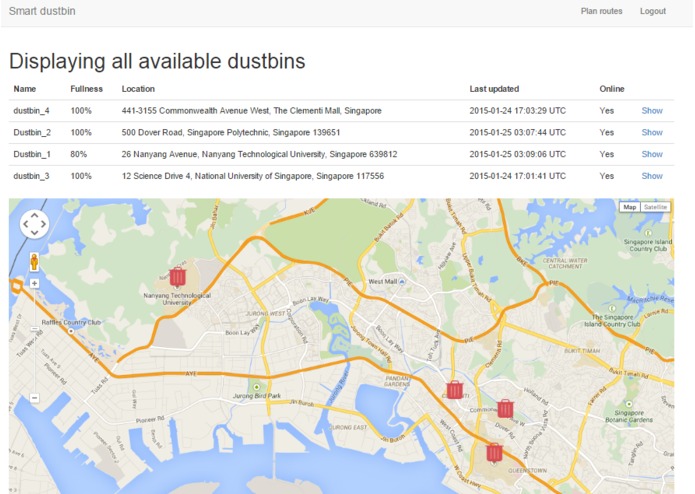
Task: Click the Name column header
Action: pos(25,89)
